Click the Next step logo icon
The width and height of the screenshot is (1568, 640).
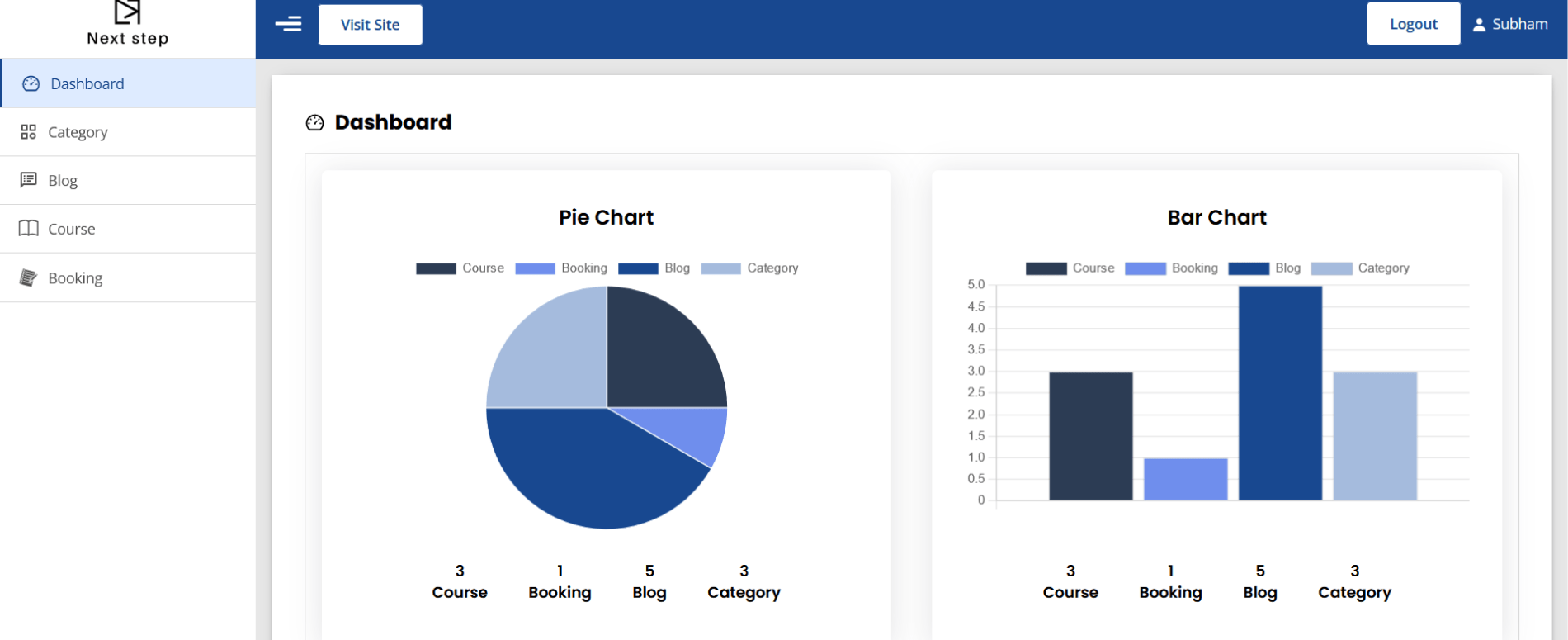[x=127, y=12]
